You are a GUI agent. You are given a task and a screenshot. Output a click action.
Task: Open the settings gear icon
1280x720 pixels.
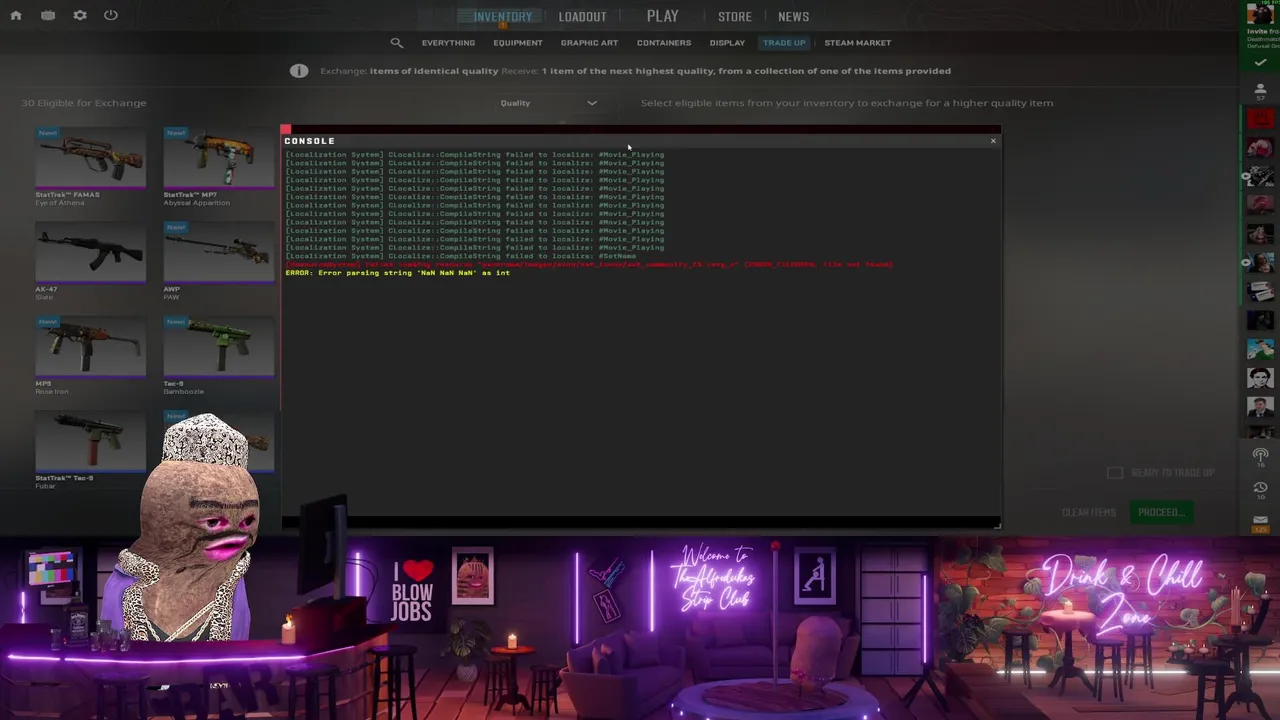80,16
